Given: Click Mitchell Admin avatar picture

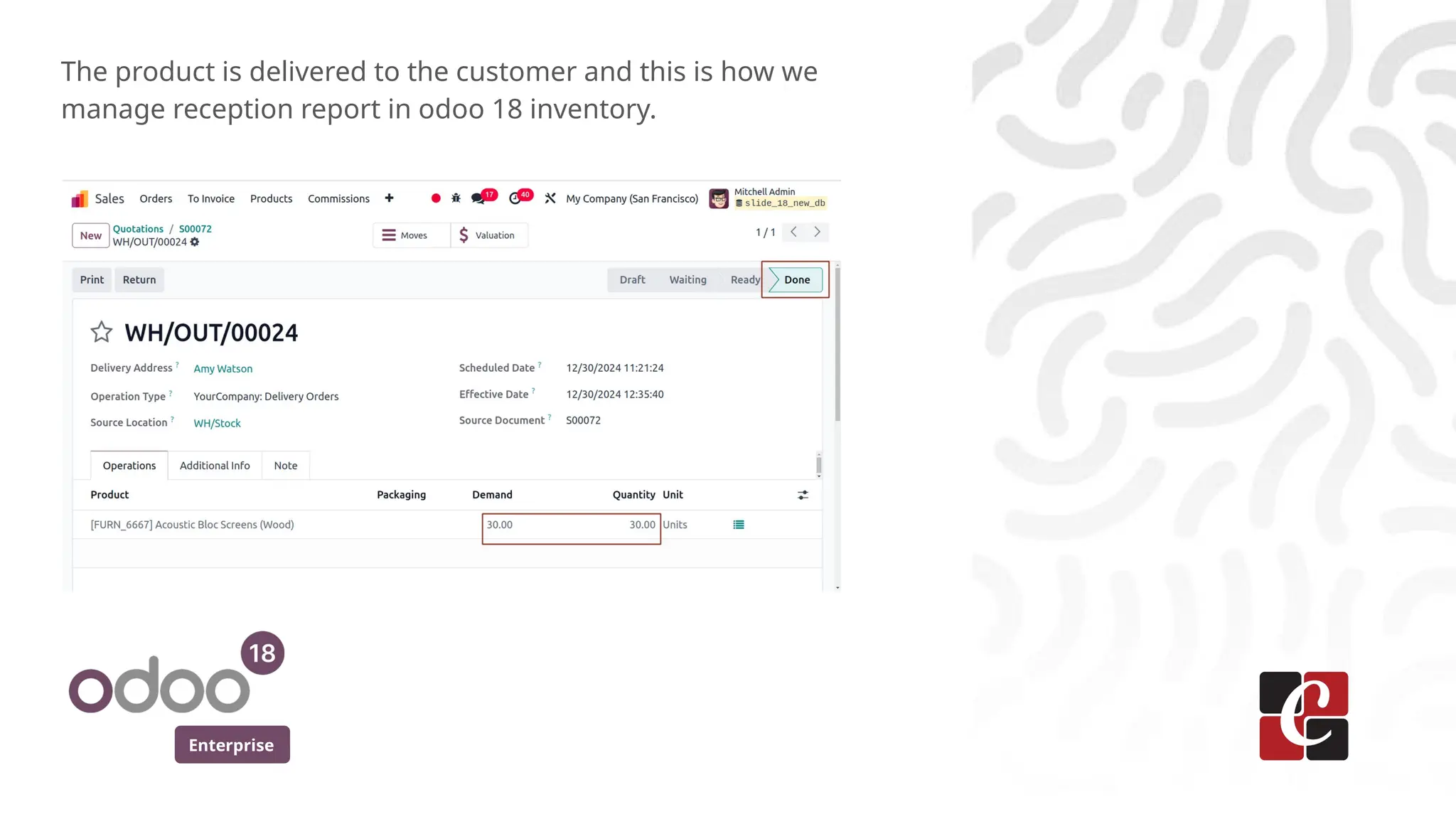Looking at the screenshot, I should pos(719,198).
